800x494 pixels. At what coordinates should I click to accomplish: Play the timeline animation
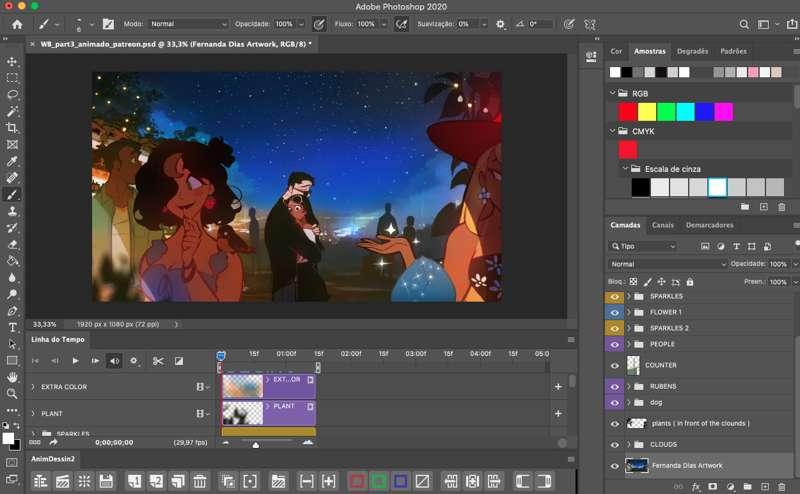point(75,361)
